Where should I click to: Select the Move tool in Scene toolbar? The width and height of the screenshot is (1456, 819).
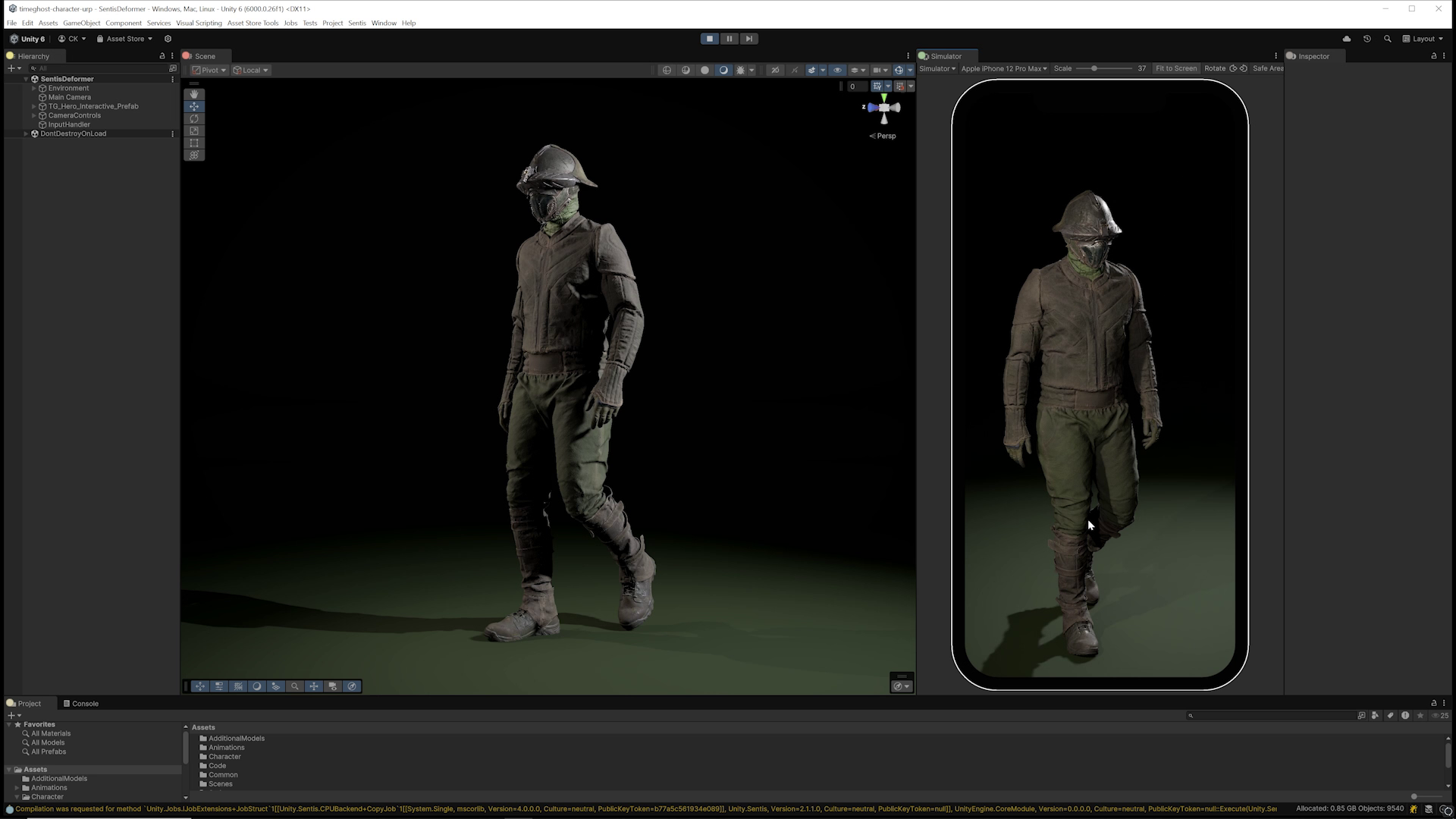coord(194,106)
